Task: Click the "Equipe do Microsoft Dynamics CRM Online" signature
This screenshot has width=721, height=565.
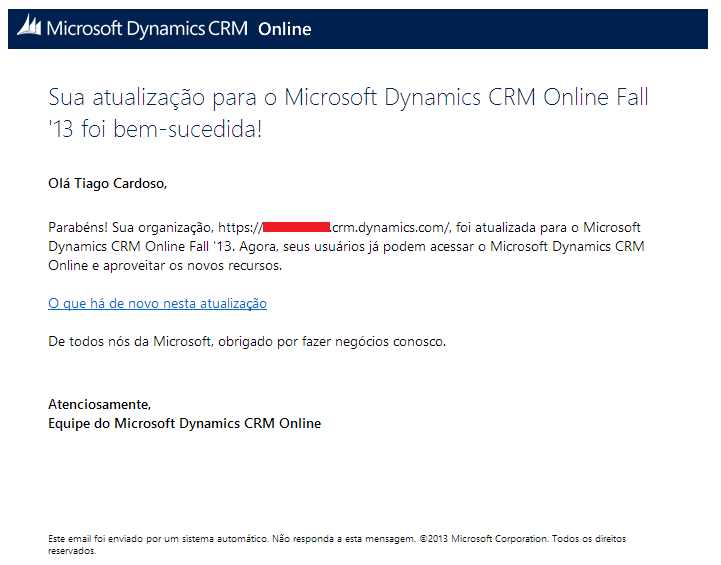Action: 185,423
